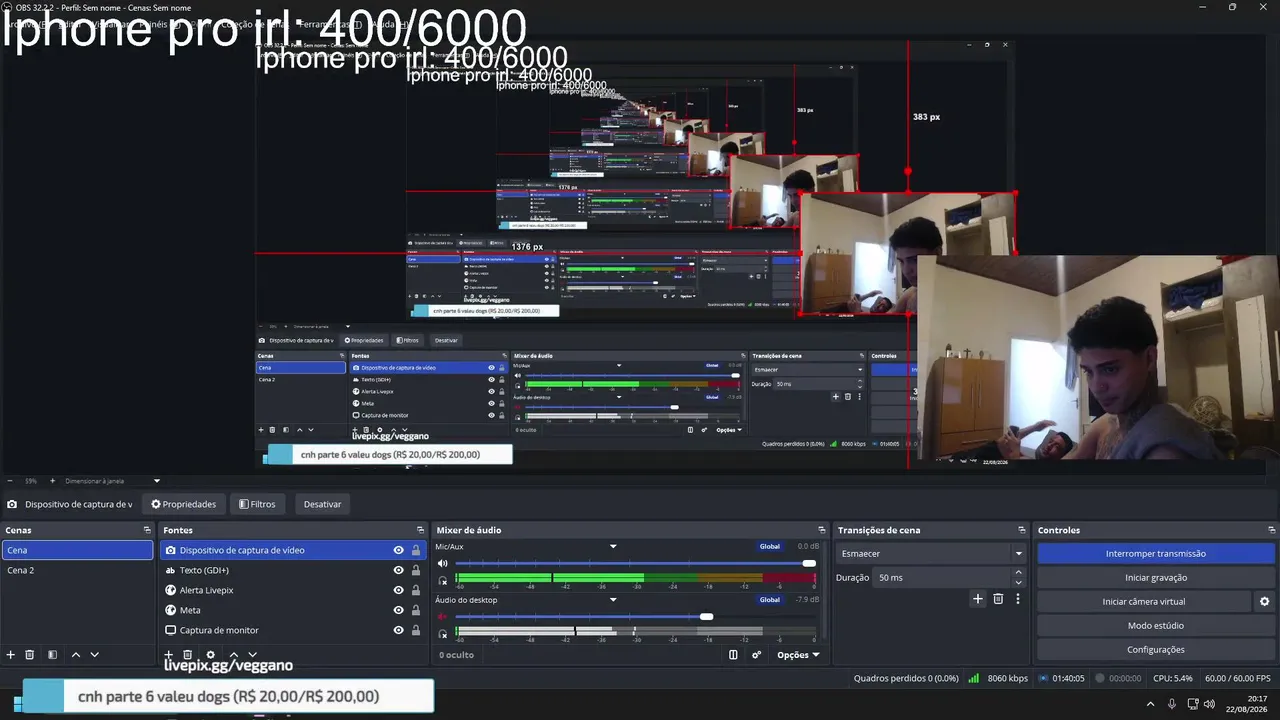Screen dimensions: 1280x720
Task: Expand the Mic/Aux options arrow
Action: click(613, 547)
